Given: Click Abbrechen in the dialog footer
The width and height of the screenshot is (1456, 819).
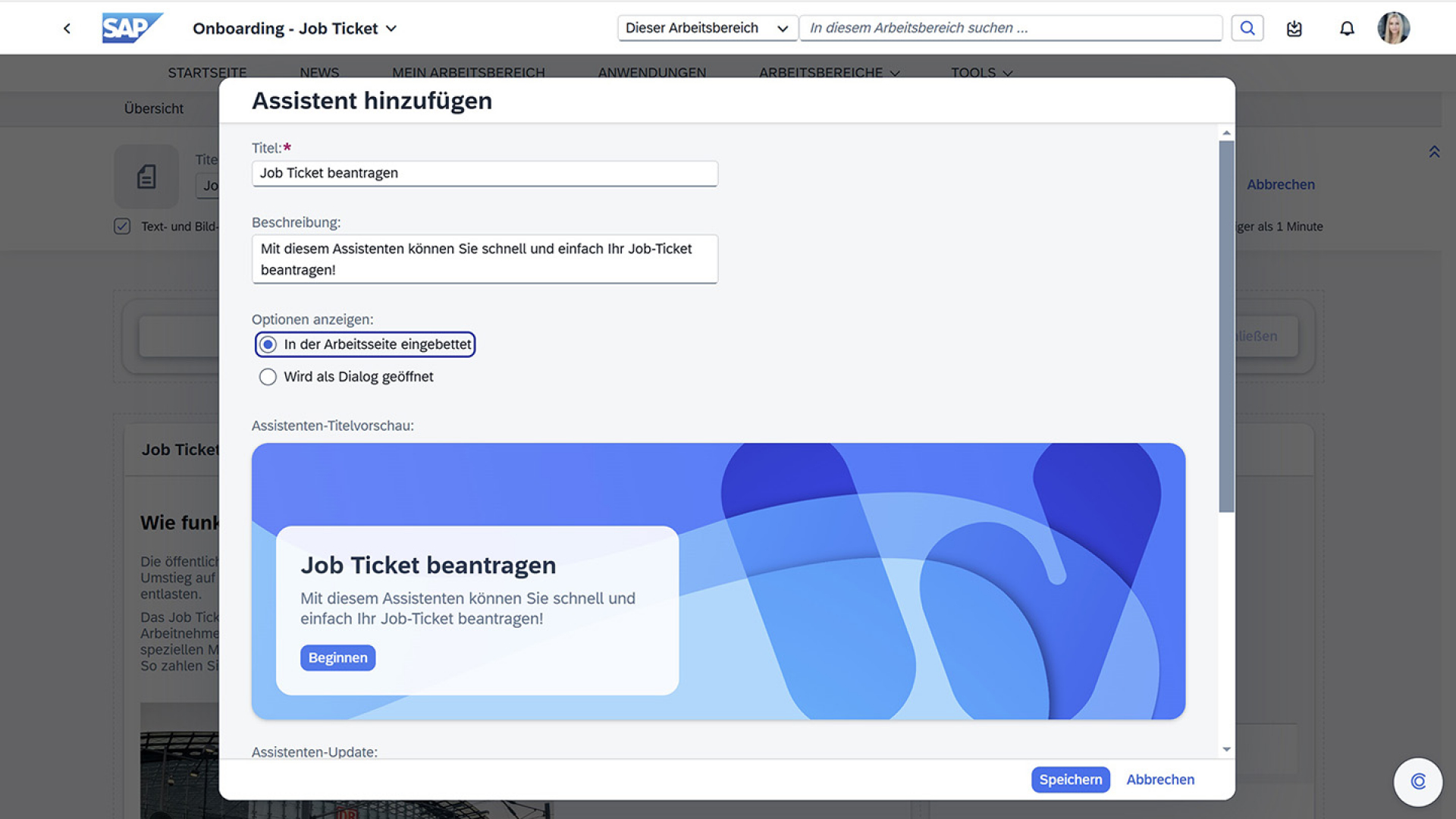Looking at the screenshot, I should (x=1159, y=780).
